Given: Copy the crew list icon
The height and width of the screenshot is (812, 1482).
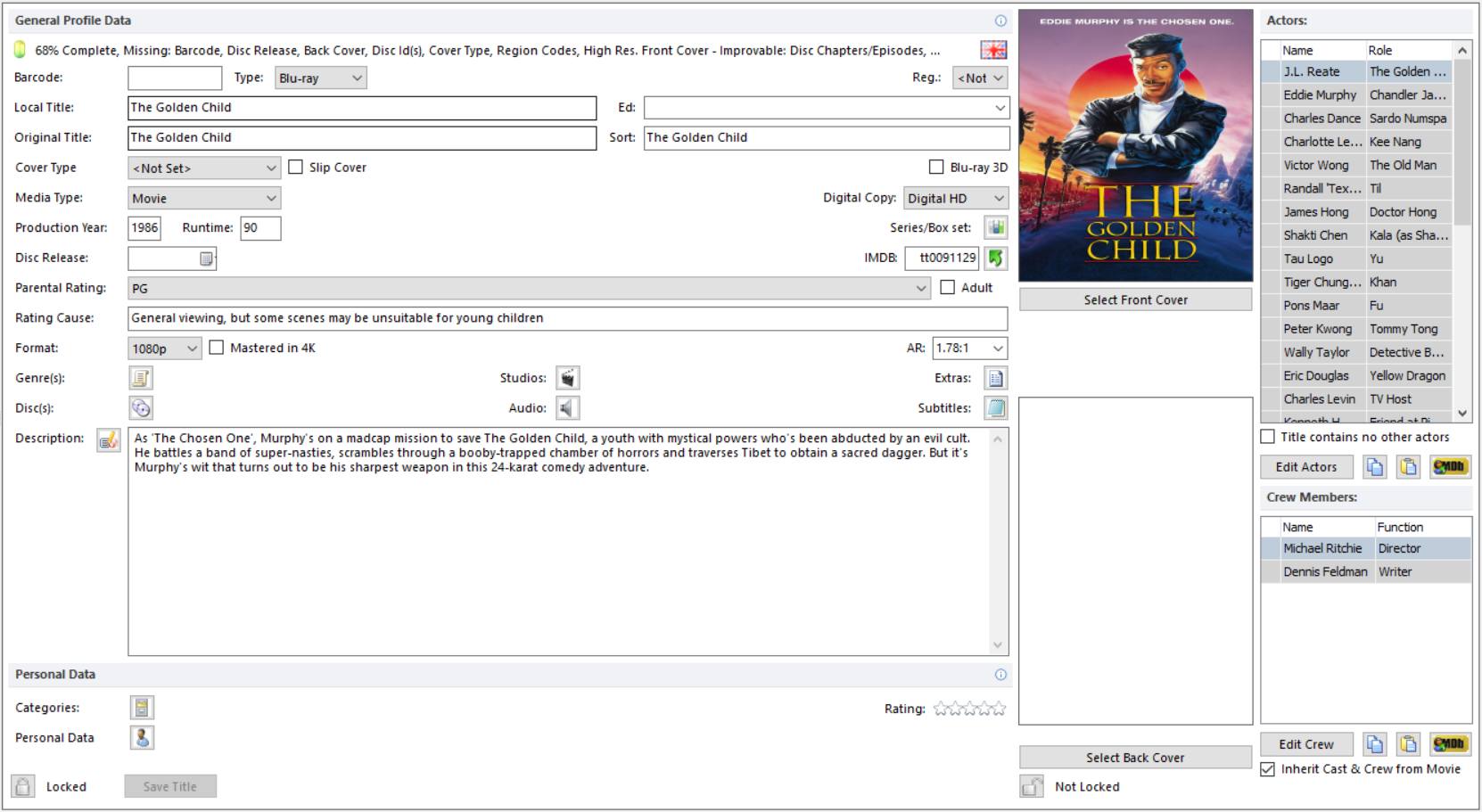Looking at the screenshot, I should point(1375,743).
